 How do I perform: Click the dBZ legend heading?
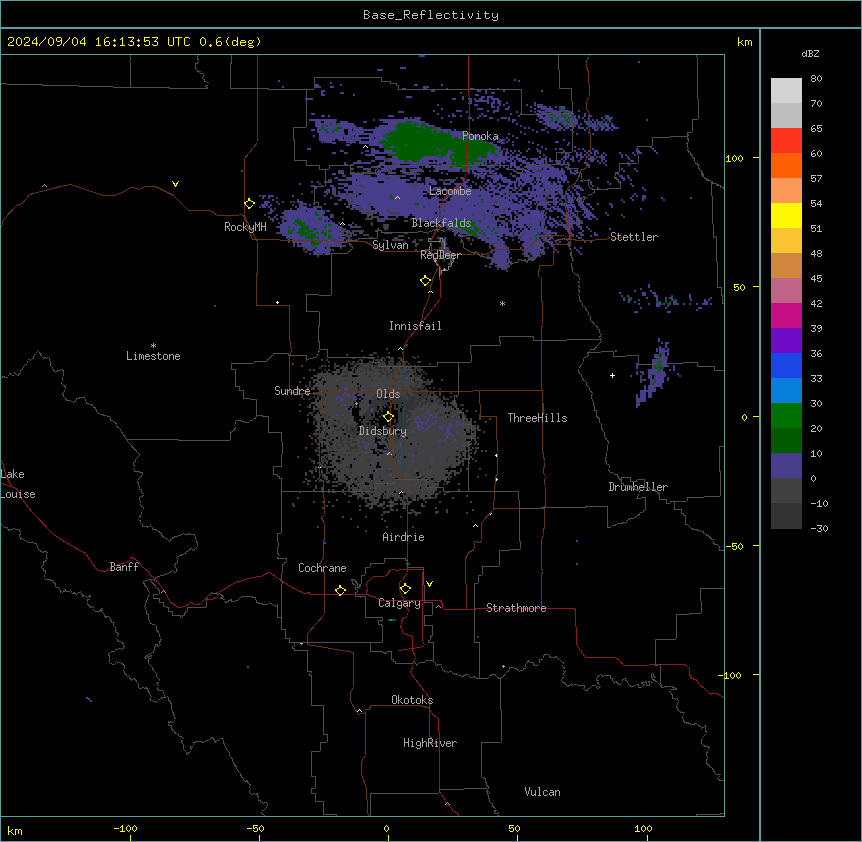[x=810, y=53]
